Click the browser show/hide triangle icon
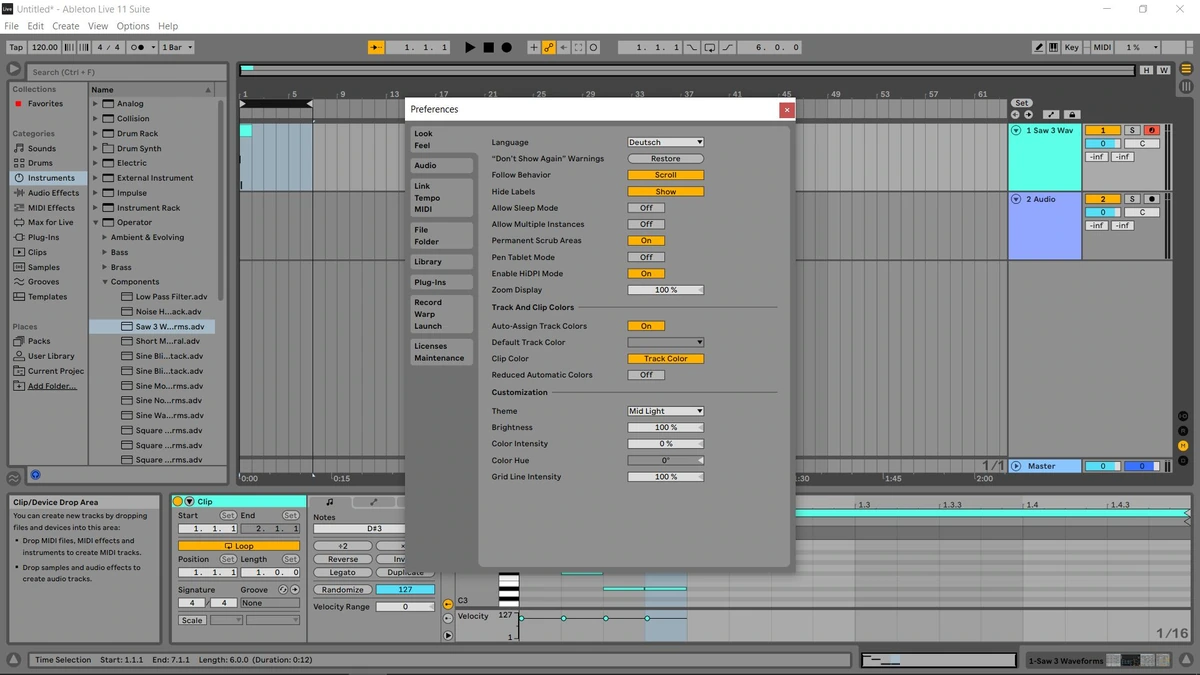The height and width of the screenshot is (675, 1200). [x=14, y=70]
